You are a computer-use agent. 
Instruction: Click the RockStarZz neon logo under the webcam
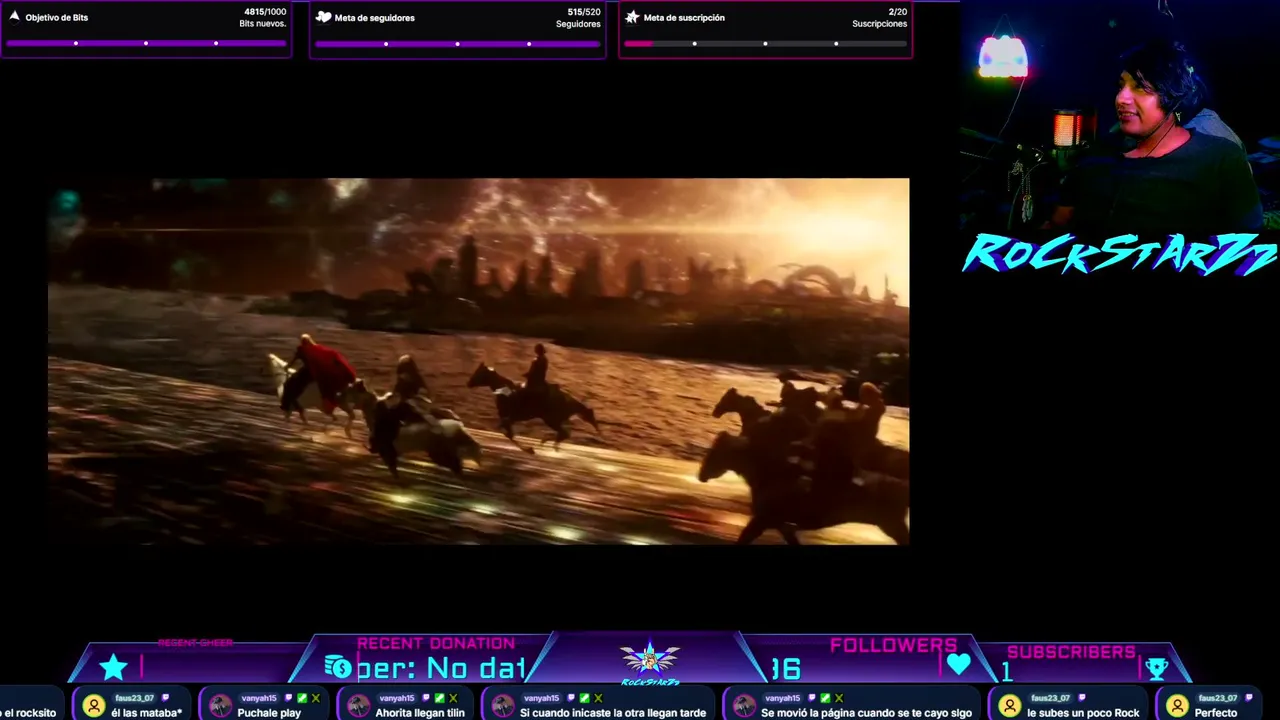pyautogui.click(x=1120, y=253)
